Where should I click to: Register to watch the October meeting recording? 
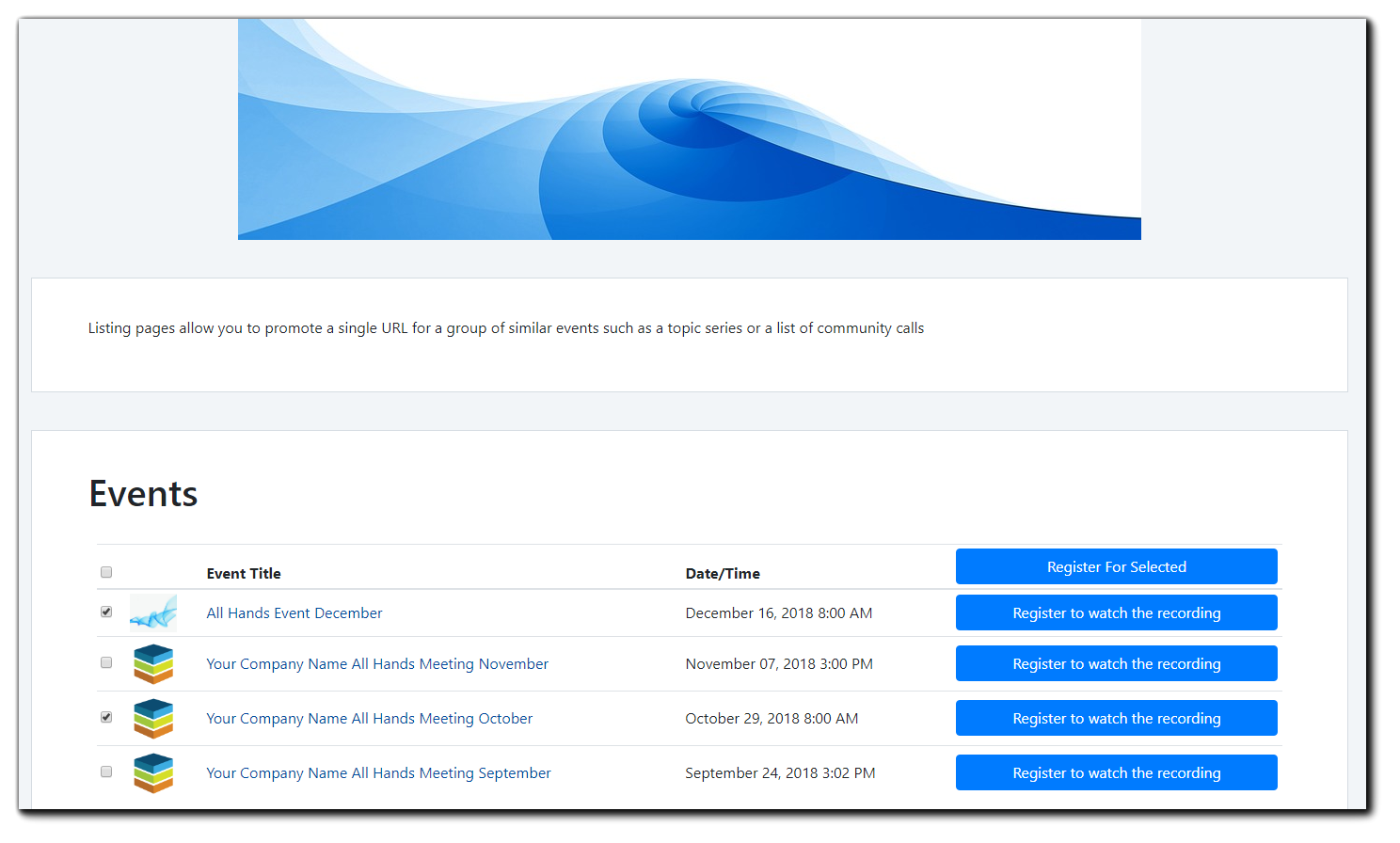pyautogui.click(x=1116, y=718)
